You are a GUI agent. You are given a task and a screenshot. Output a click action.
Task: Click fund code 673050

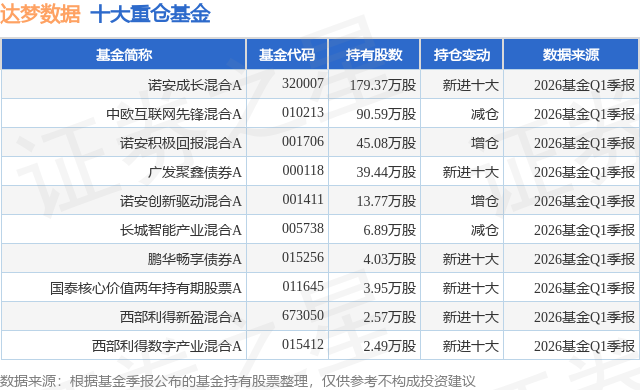click(x=303, y=315)
